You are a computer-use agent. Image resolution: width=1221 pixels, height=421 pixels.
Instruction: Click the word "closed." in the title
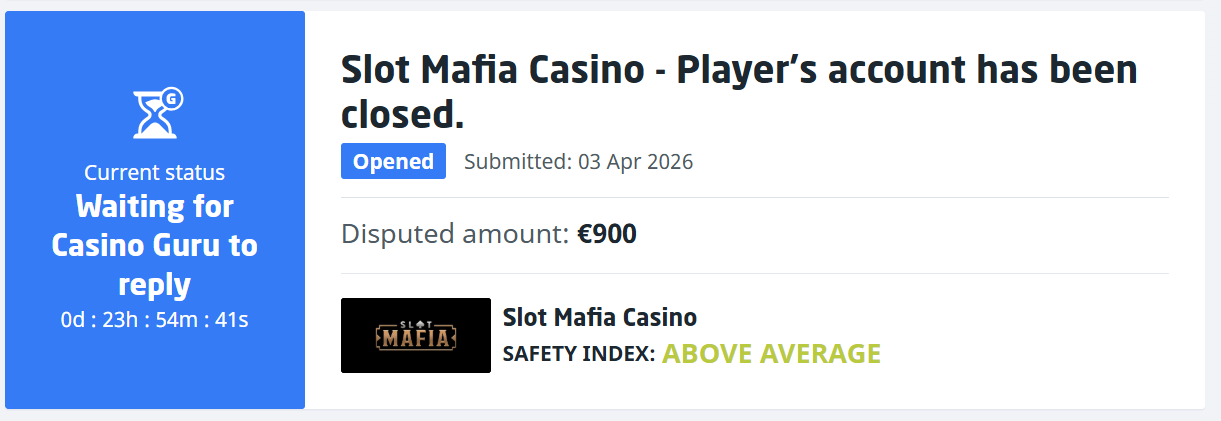(403, 114)
